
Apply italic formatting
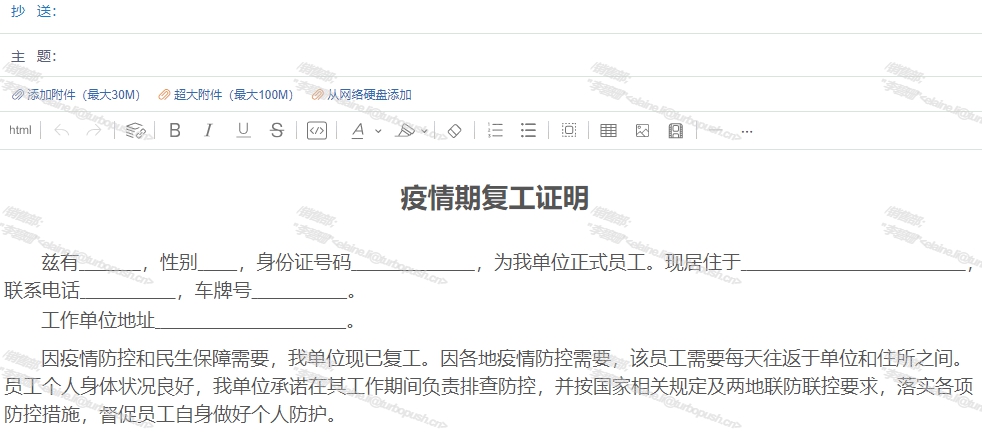tap(208, 130)
